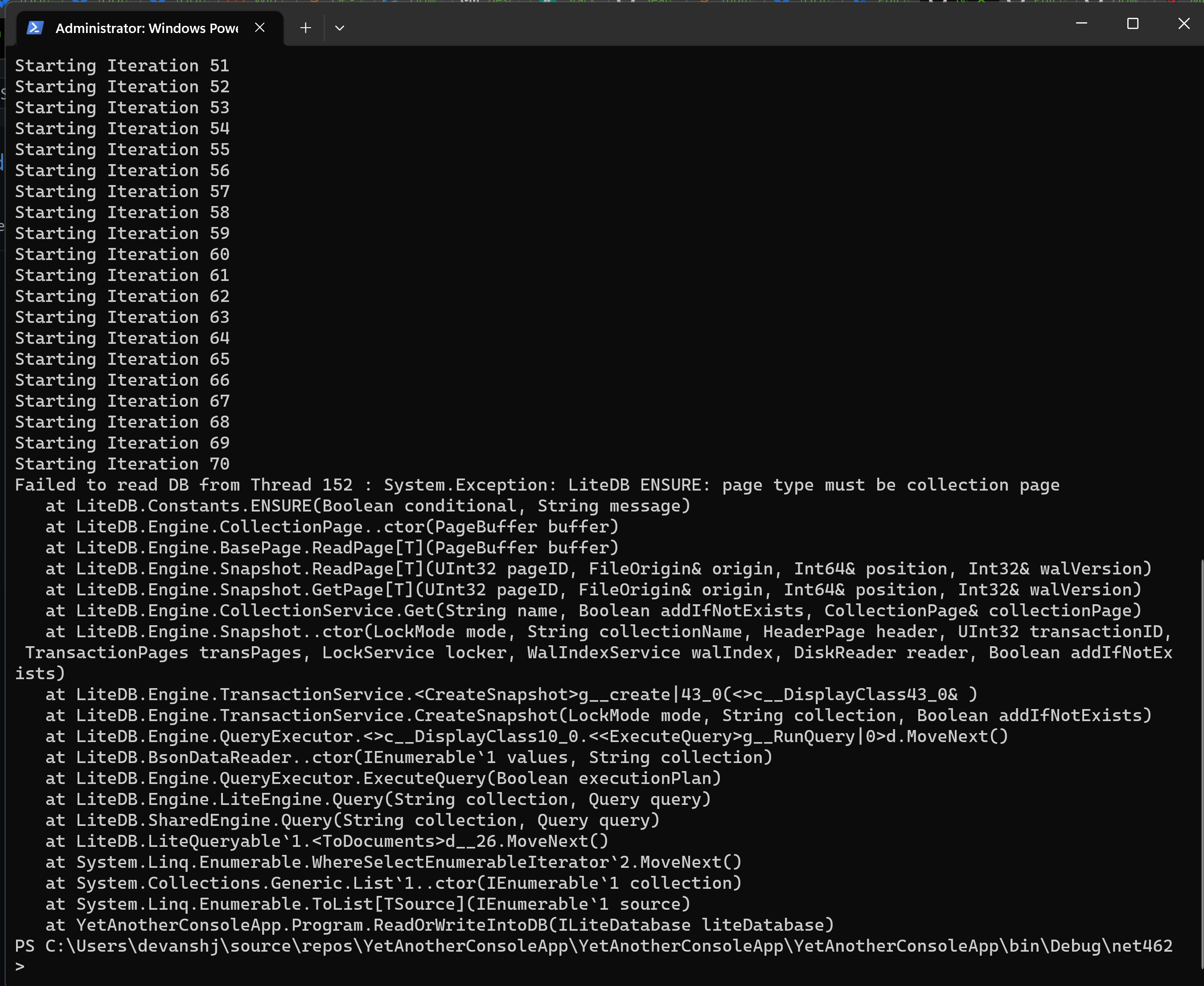
Task: Expand the new tab profile dropdown chevron
Action: [340, 28]
